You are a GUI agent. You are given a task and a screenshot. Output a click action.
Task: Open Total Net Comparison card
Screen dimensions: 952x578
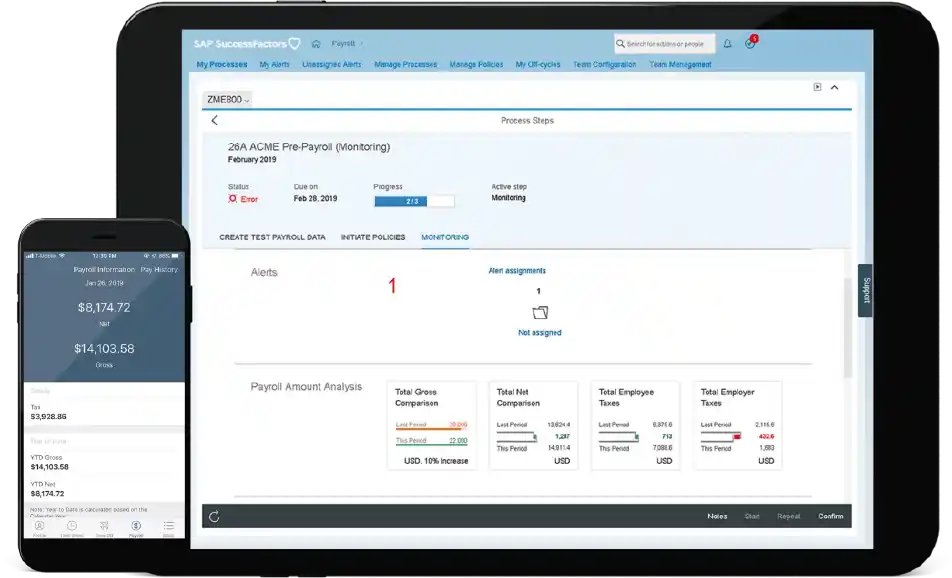(x=533, y=426)
